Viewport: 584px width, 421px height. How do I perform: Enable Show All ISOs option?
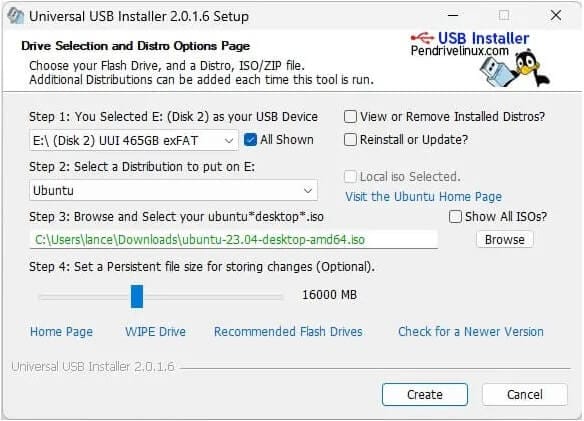click(x=455, y=216)
